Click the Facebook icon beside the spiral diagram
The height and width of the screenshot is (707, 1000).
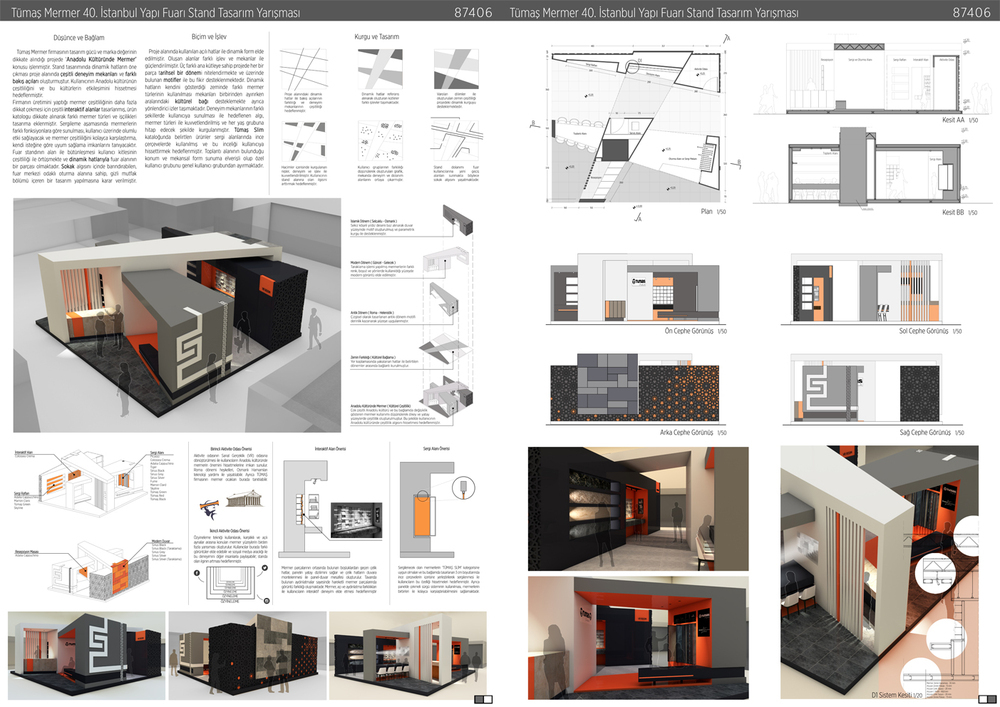coord(196,573)
